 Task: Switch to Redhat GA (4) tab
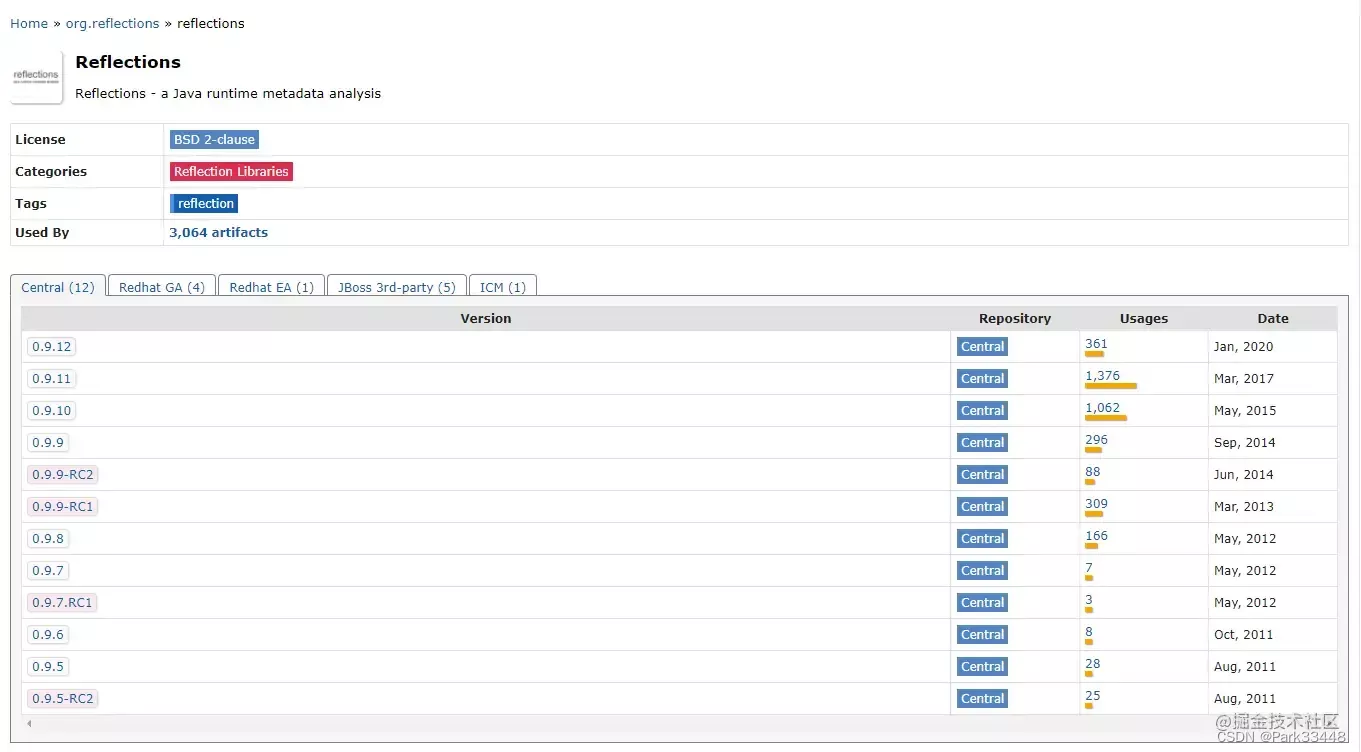click(x=162, y=287)
